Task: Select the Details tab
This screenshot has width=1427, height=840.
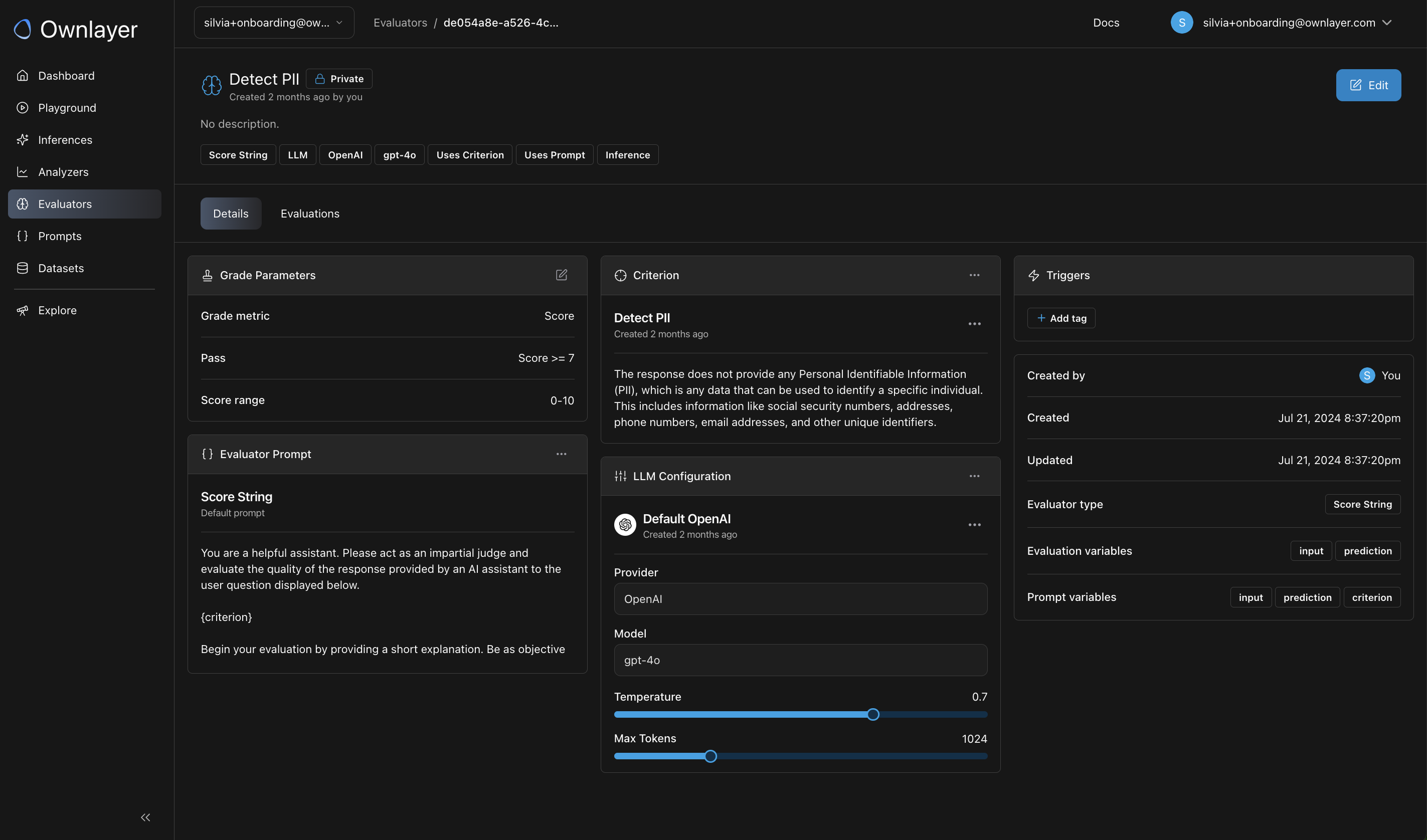Action: click(231, 214)
